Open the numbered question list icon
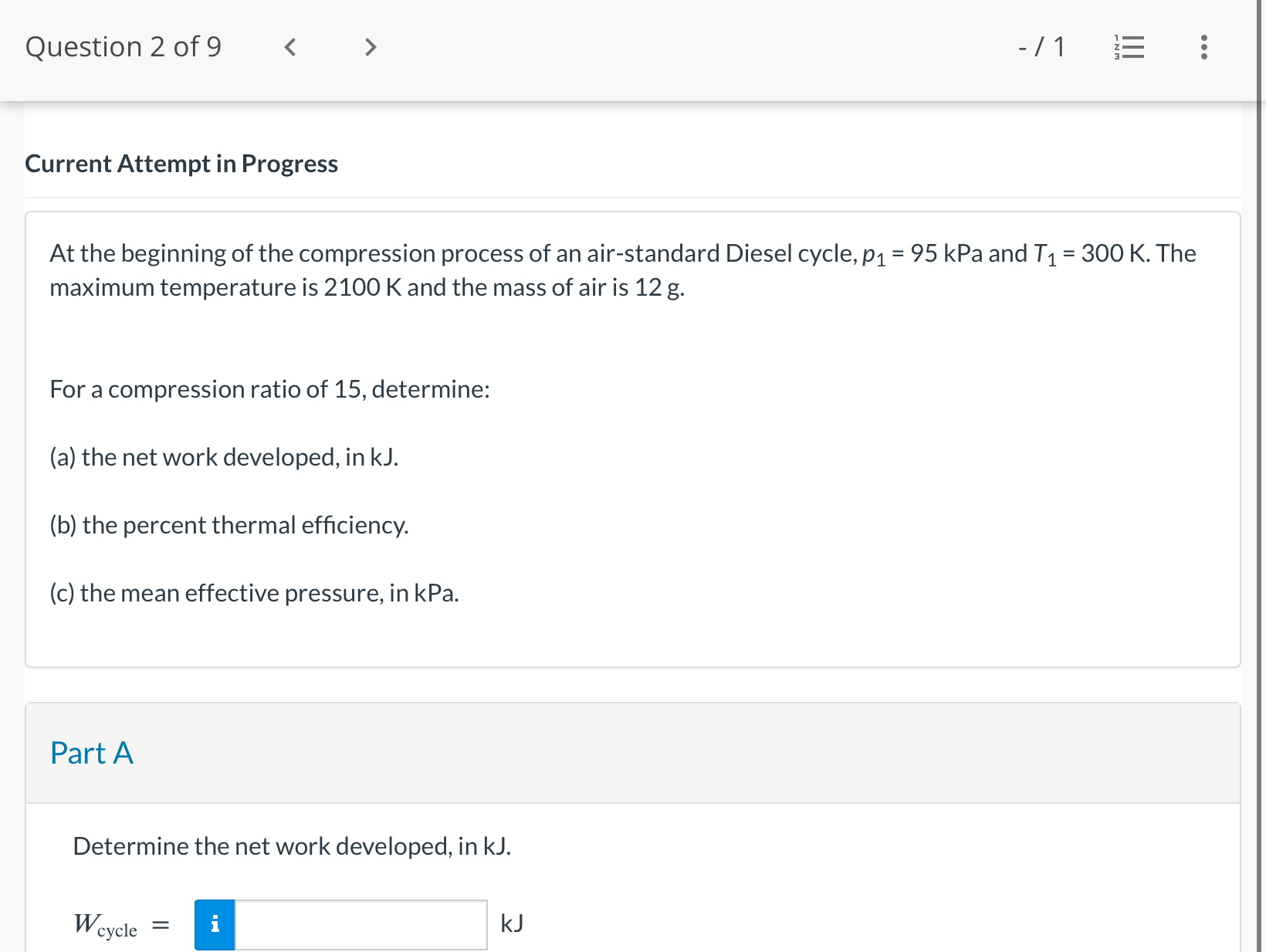Screen dimensions: 1266x952 (x=1129, y=47)
